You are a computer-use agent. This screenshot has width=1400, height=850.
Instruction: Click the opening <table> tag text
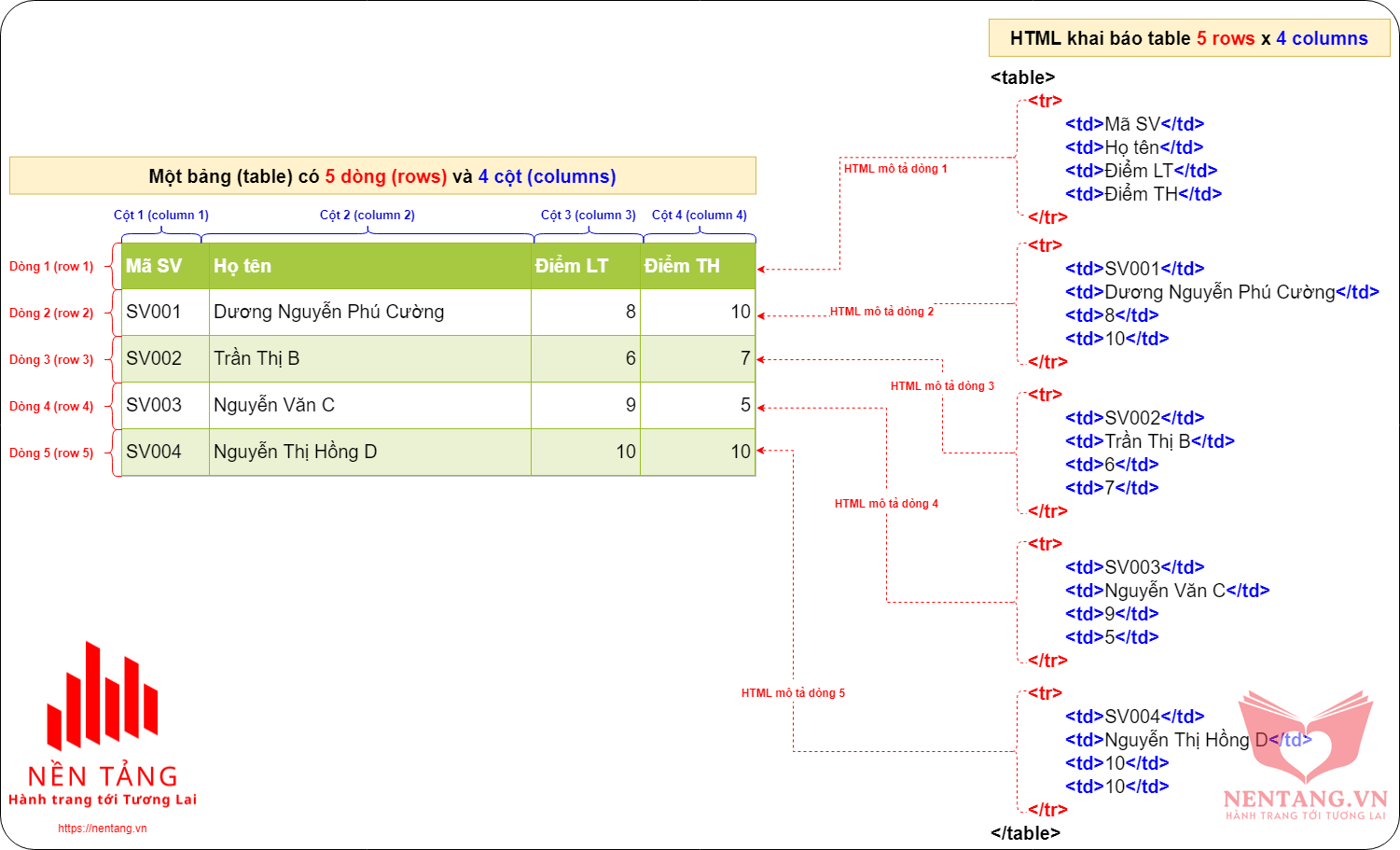pos(1022,77)
